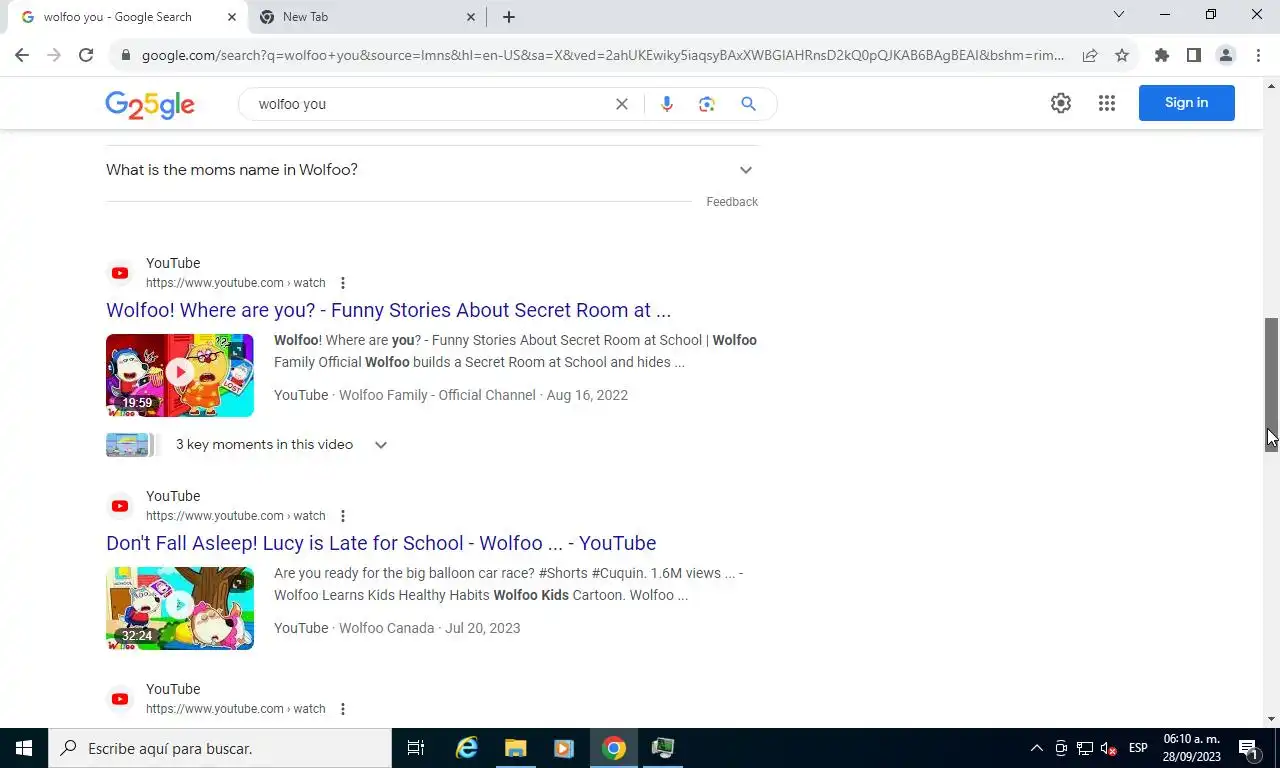Image resolution: width=1280 pixels, height=768 pixels.
Task: Open Internet Explorer from the taskbar
Action: click(467, 748)
